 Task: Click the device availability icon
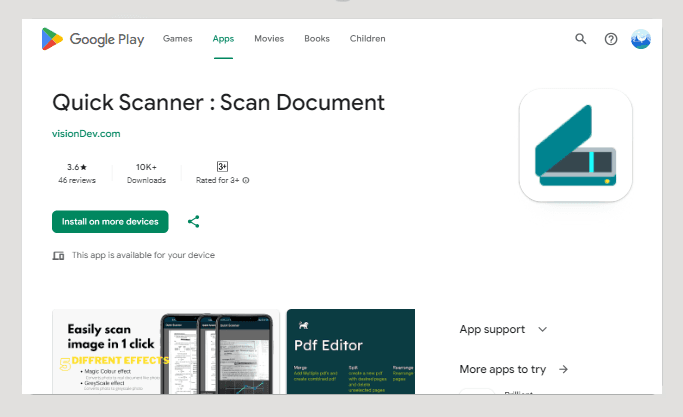(58, 255)
